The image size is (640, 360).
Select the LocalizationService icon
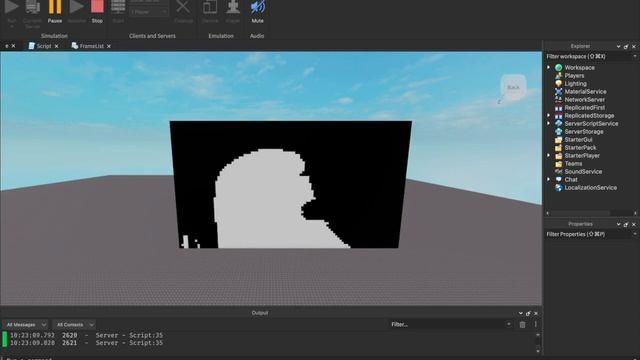tap(558, 187)
